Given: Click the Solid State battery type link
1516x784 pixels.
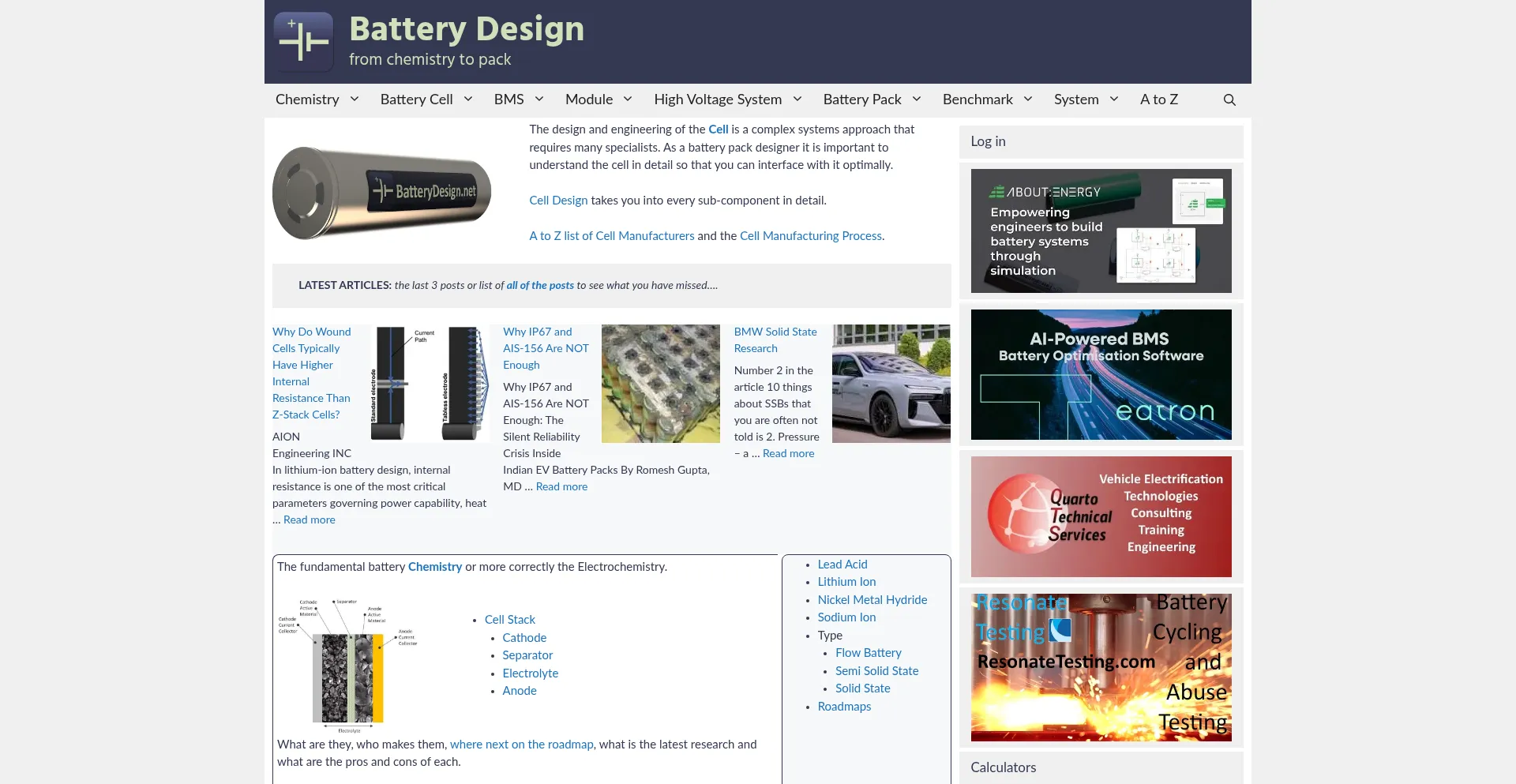Looking at the screenshot, I should pyautogui.click(x=862, y=688).
